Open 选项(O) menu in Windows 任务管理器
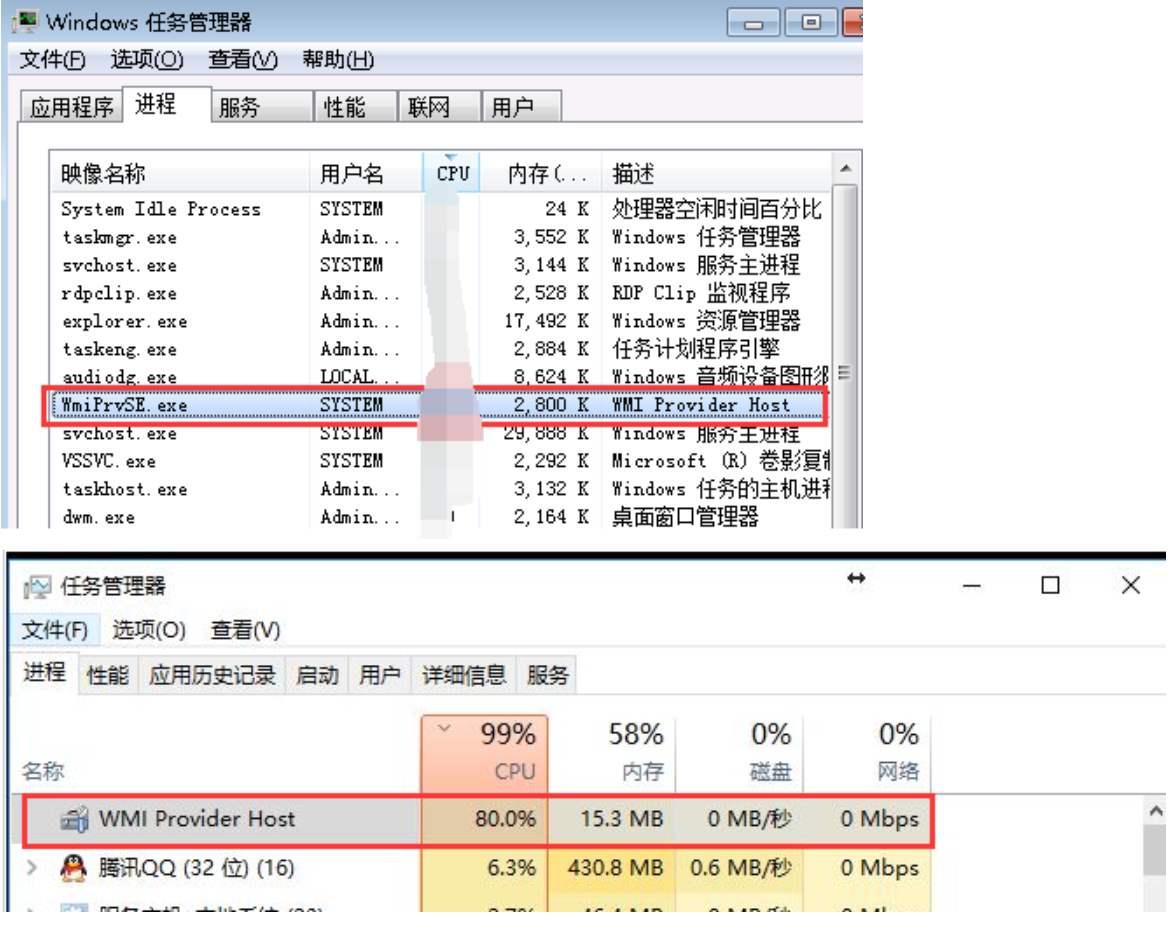Viewport: 1175px width, 940px height. point(147,59)
